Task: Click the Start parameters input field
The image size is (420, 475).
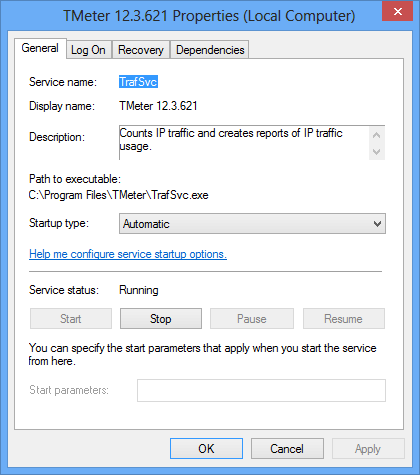Action: (x=261, y=390)
